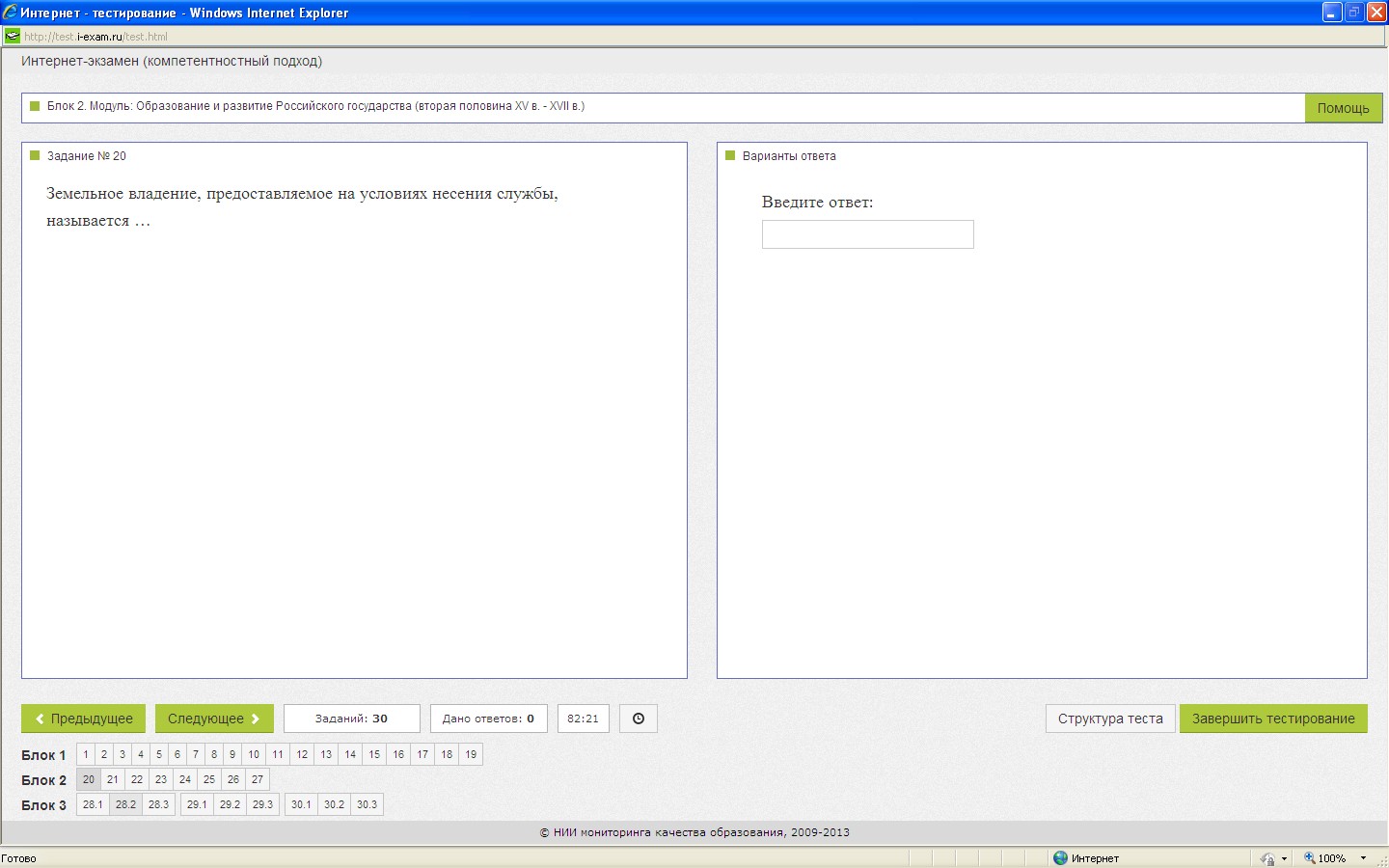Screen dimensions: 1389x868
Task: Go to Предыдущее previous task
Action: coord(83,719)
